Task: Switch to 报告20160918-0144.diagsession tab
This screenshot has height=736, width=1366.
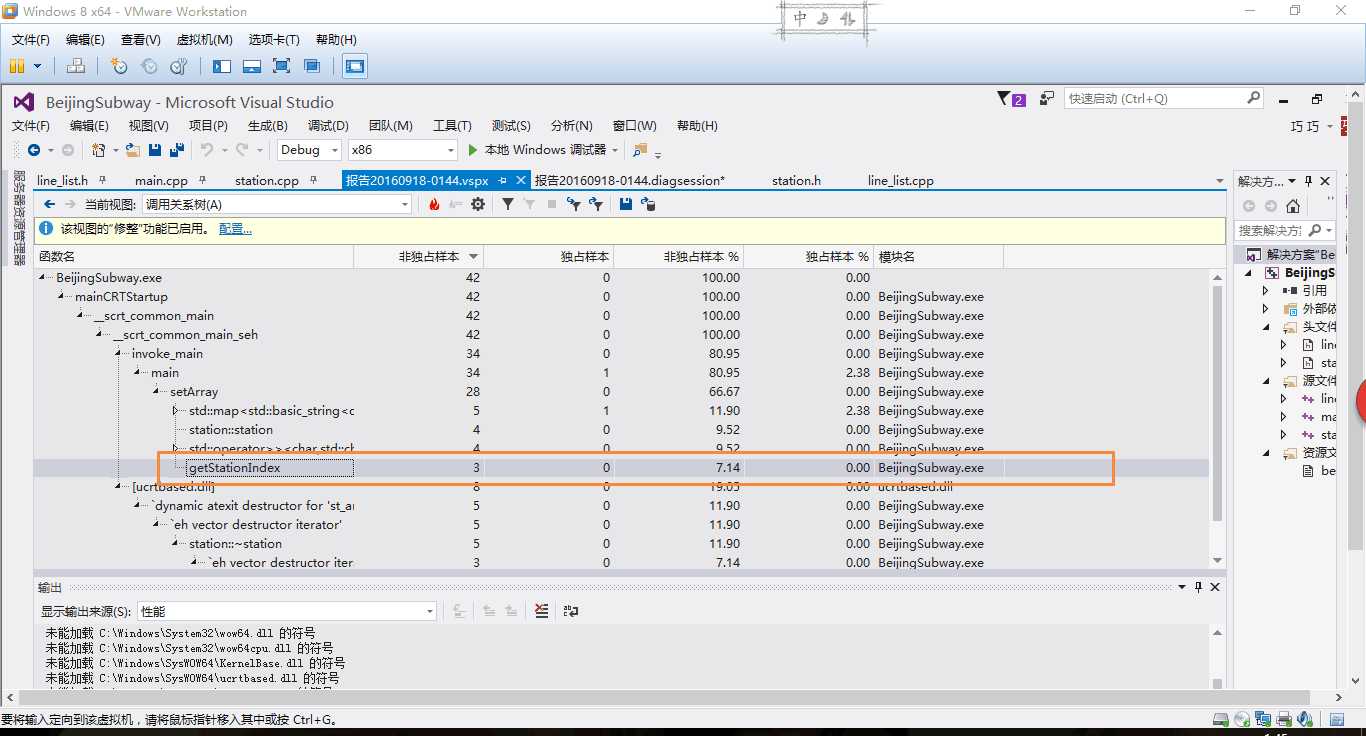Action: point(629,181)
